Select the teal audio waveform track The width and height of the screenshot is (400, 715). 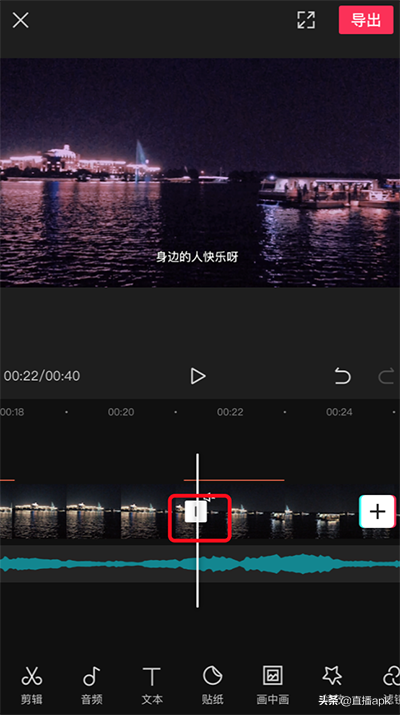tap(200, 564)
